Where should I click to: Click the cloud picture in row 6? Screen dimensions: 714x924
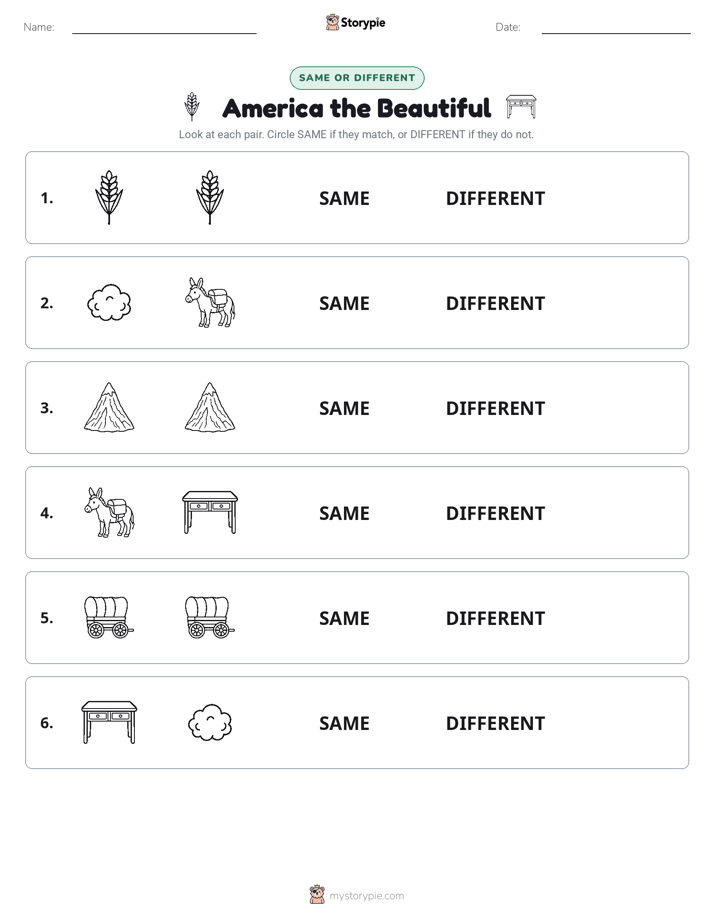tap(210, 722)
